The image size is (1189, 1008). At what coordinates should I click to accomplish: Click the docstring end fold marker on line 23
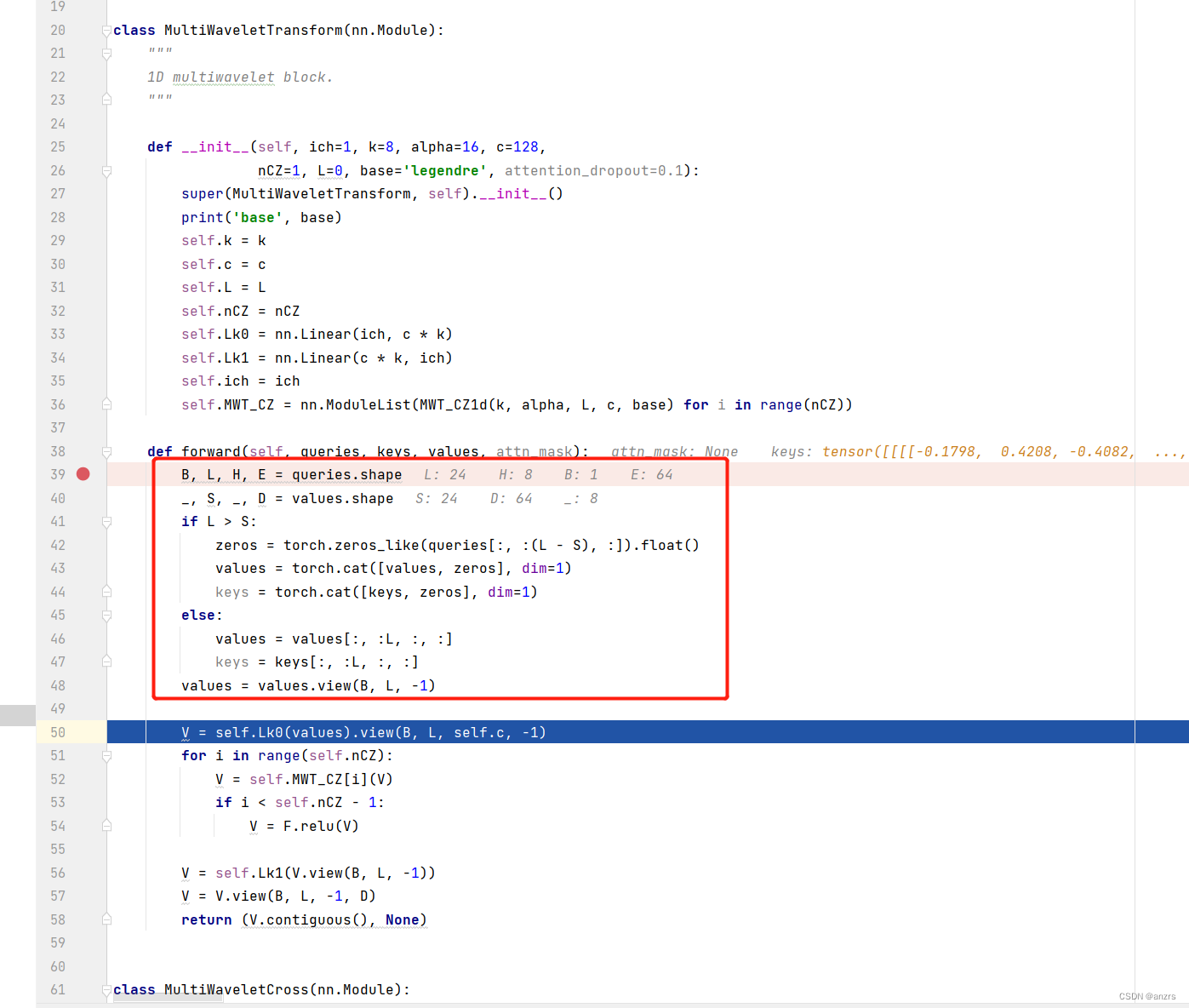106,100
